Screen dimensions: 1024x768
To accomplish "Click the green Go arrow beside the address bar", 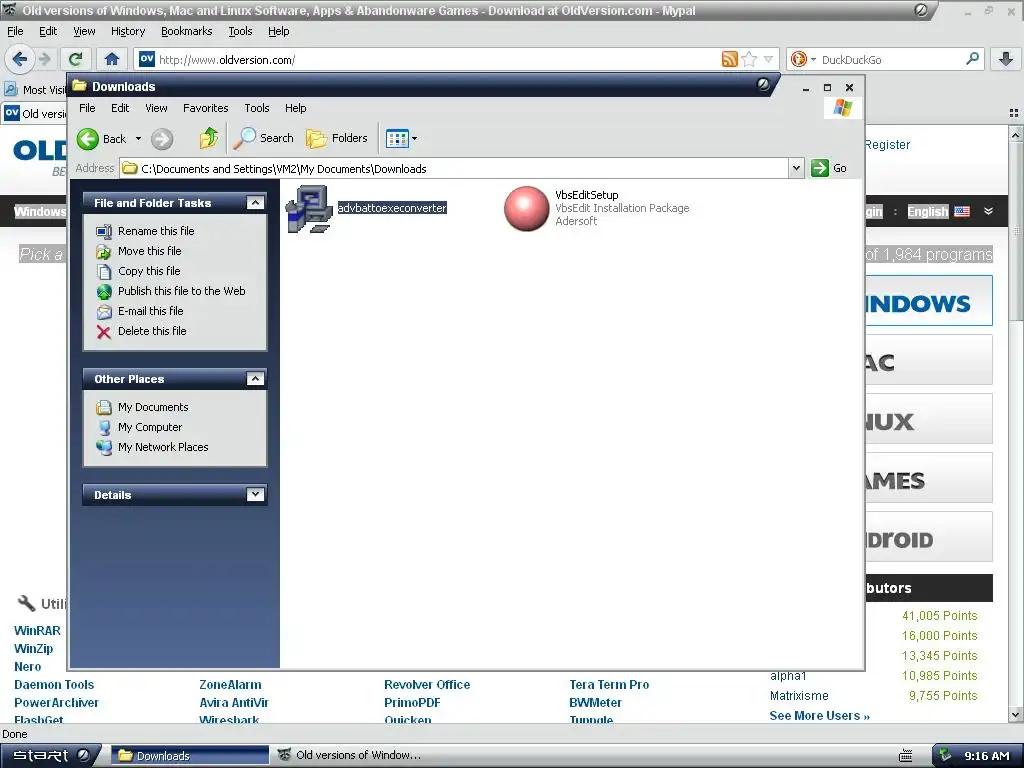I will [820, 168].
